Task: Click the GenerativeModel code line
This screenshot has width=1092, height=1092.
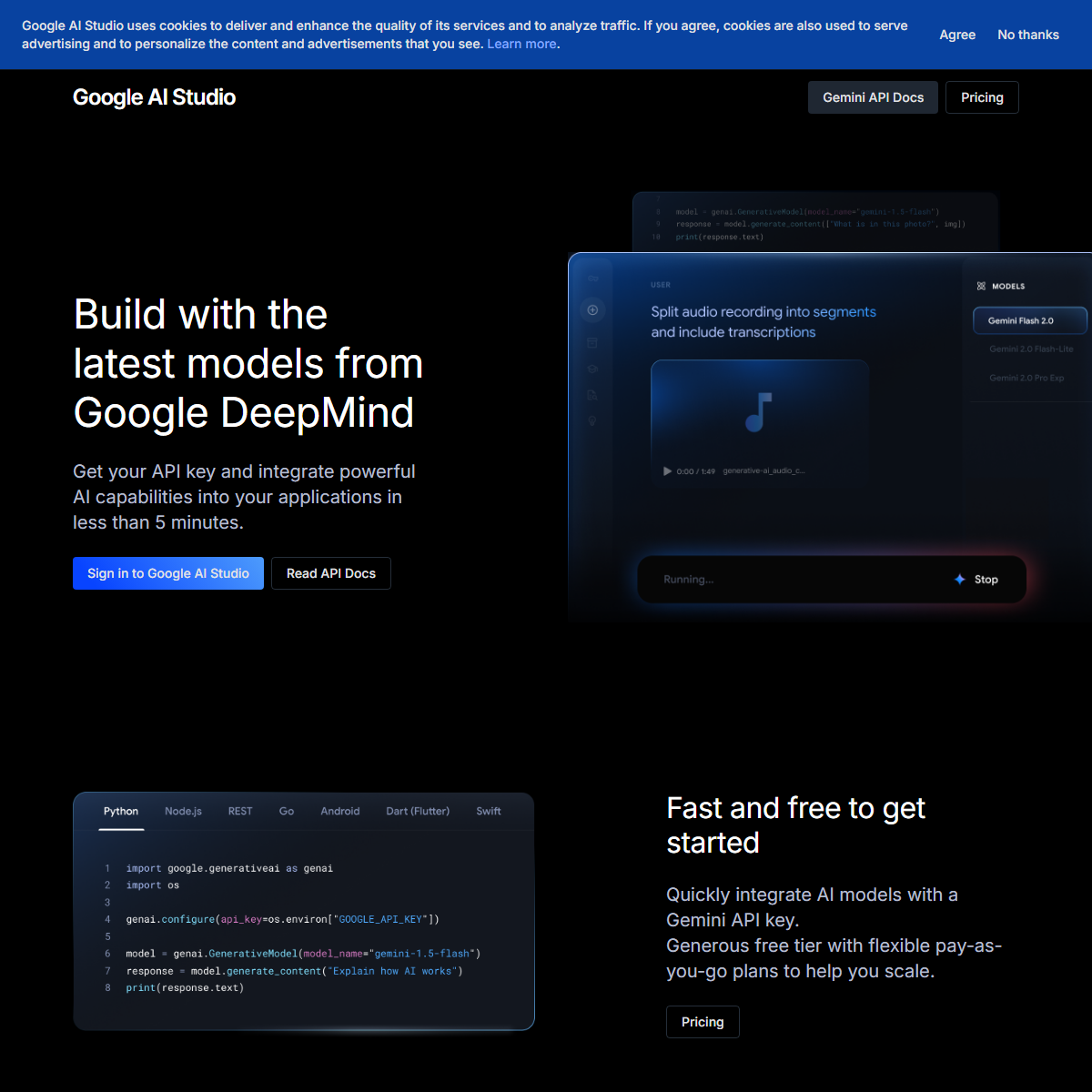Action: (303, 954)
